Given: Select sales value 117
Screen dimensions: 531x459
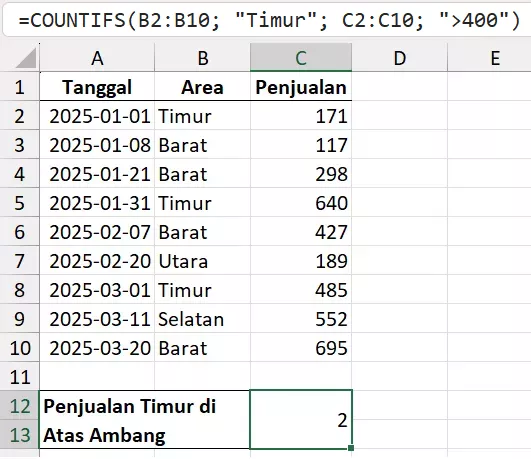Looking at the screenshot, I should click(x=301, y=145).
